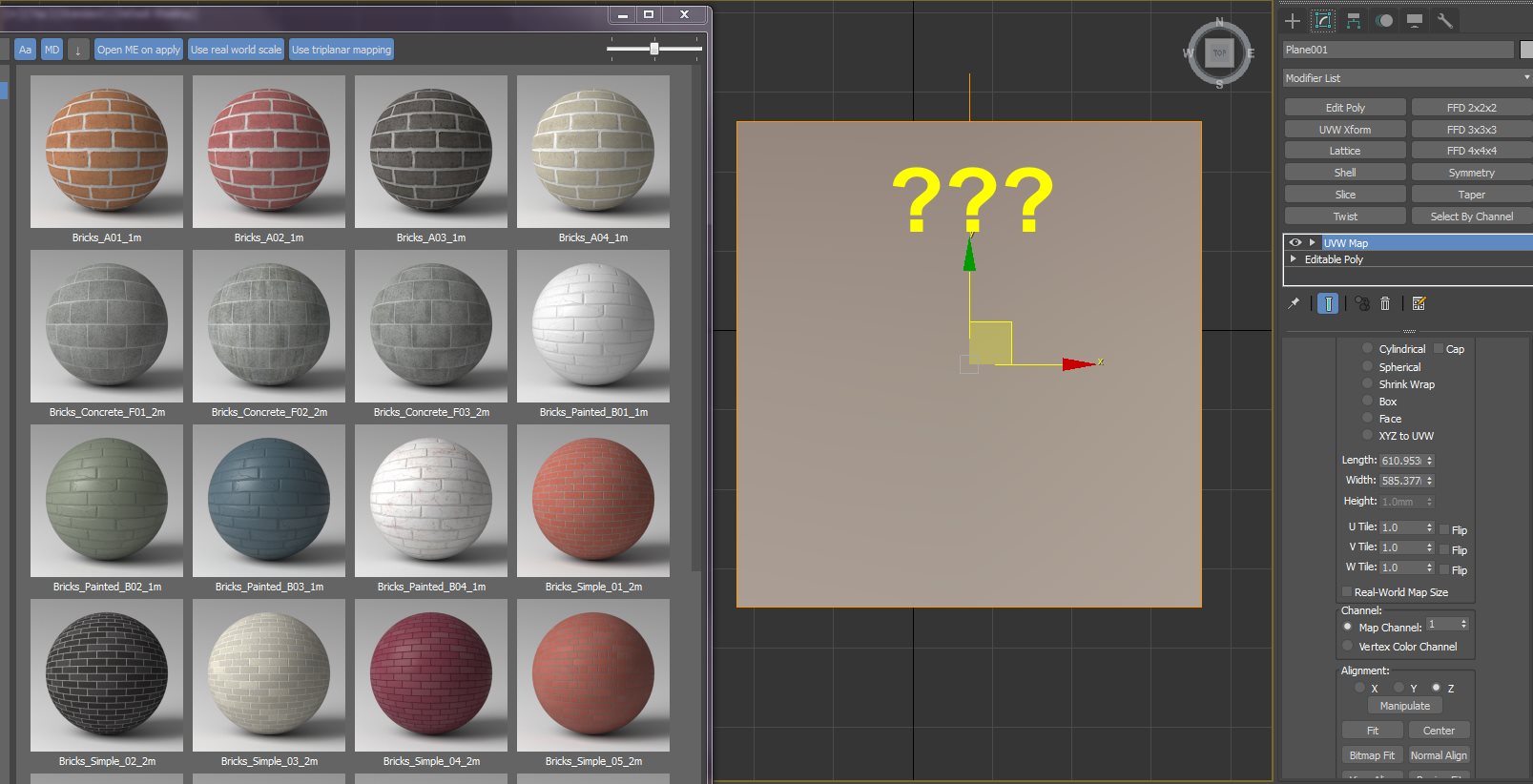Image resolution: width=1533 pixels, height=784 pixels.
Task: Toggle Use triplanar mapping option
Action: point(342,50)
